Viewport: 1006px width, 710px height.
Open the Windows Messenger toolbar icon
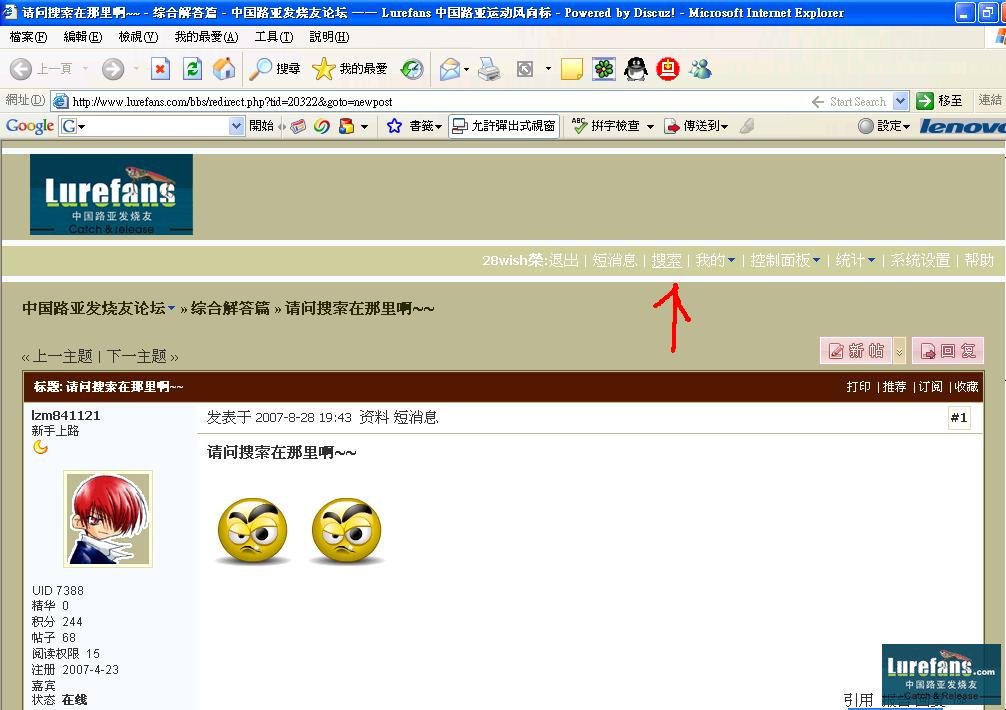700,69
